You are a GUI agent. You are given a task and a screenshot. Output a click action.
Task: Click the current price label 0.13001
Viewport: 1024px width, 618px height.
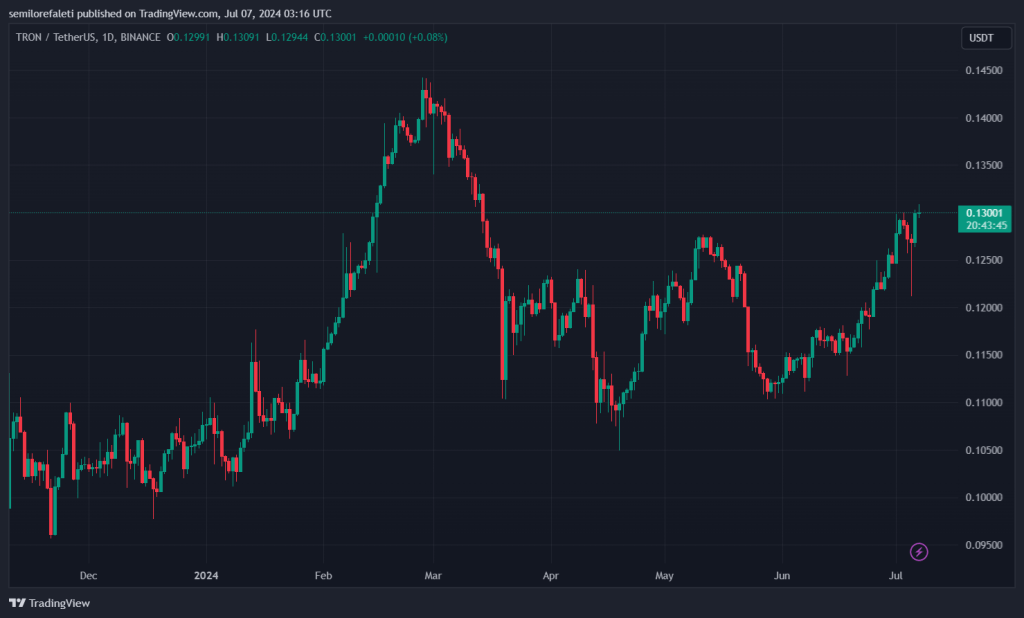[x=984, y=213]
